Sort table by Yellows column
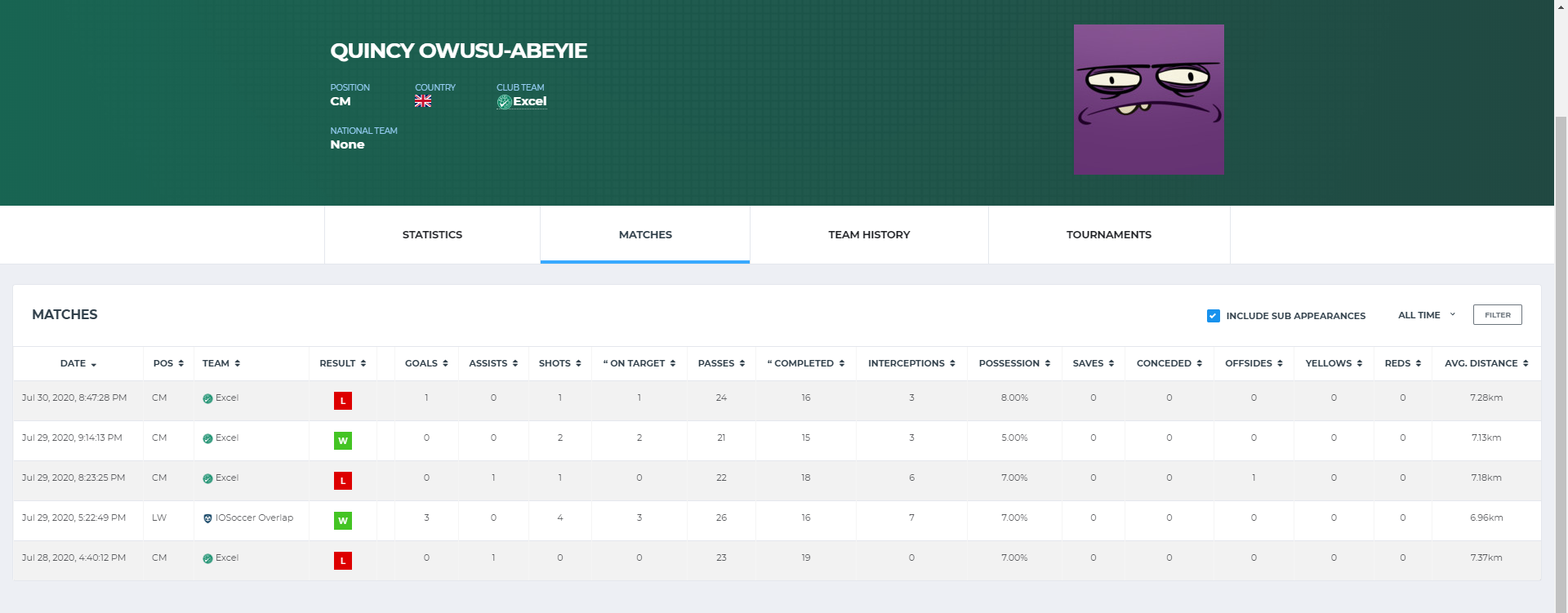 pyautogui.click(x=1334, y=363)
